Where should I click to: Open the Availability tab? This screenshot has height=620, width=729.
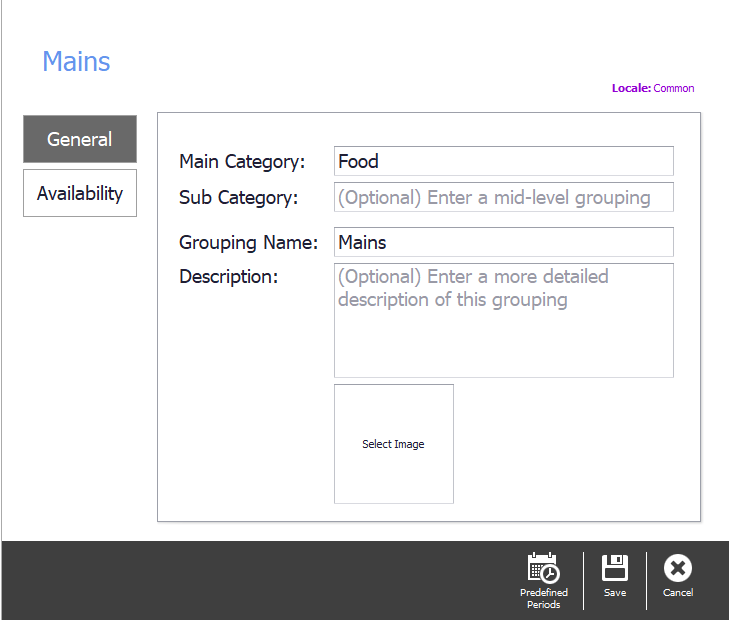coord(80,193)
